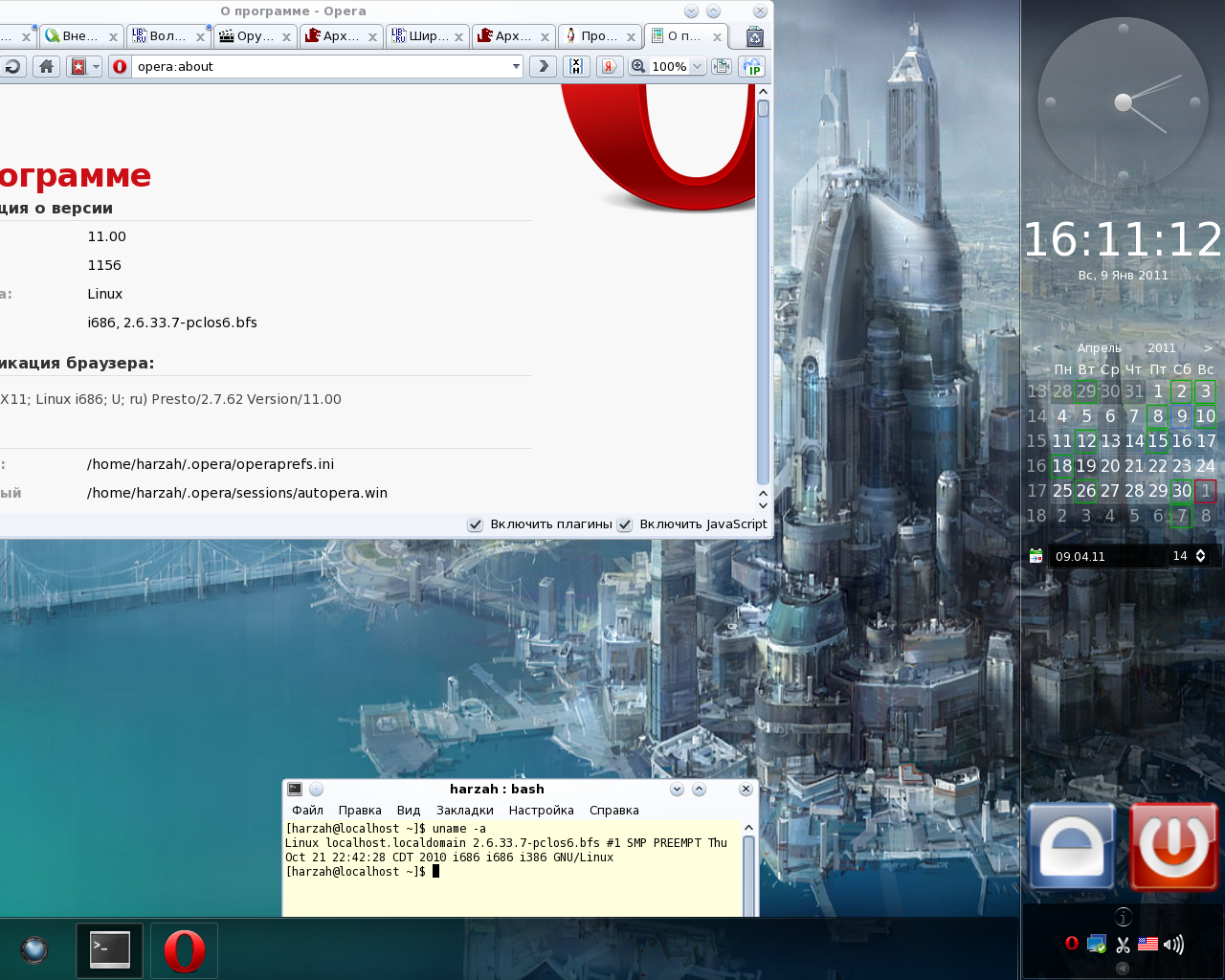Click the analog clock widget
Viewport: 1225px width, 980px height.
1123,102
